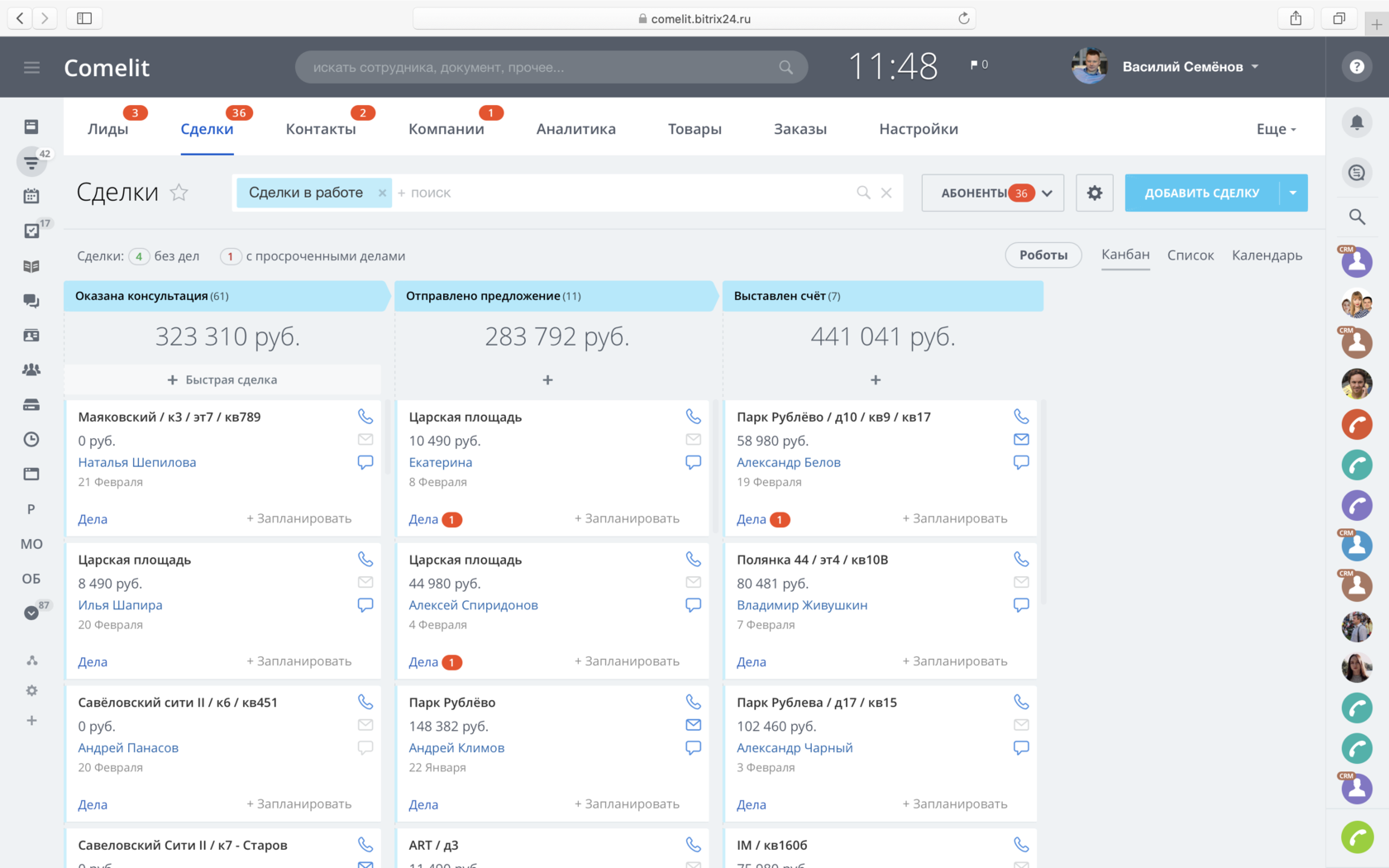1389x868 pixels.
Task: Open the workgroups people icon in left sidebar
Action: [31, 370]
